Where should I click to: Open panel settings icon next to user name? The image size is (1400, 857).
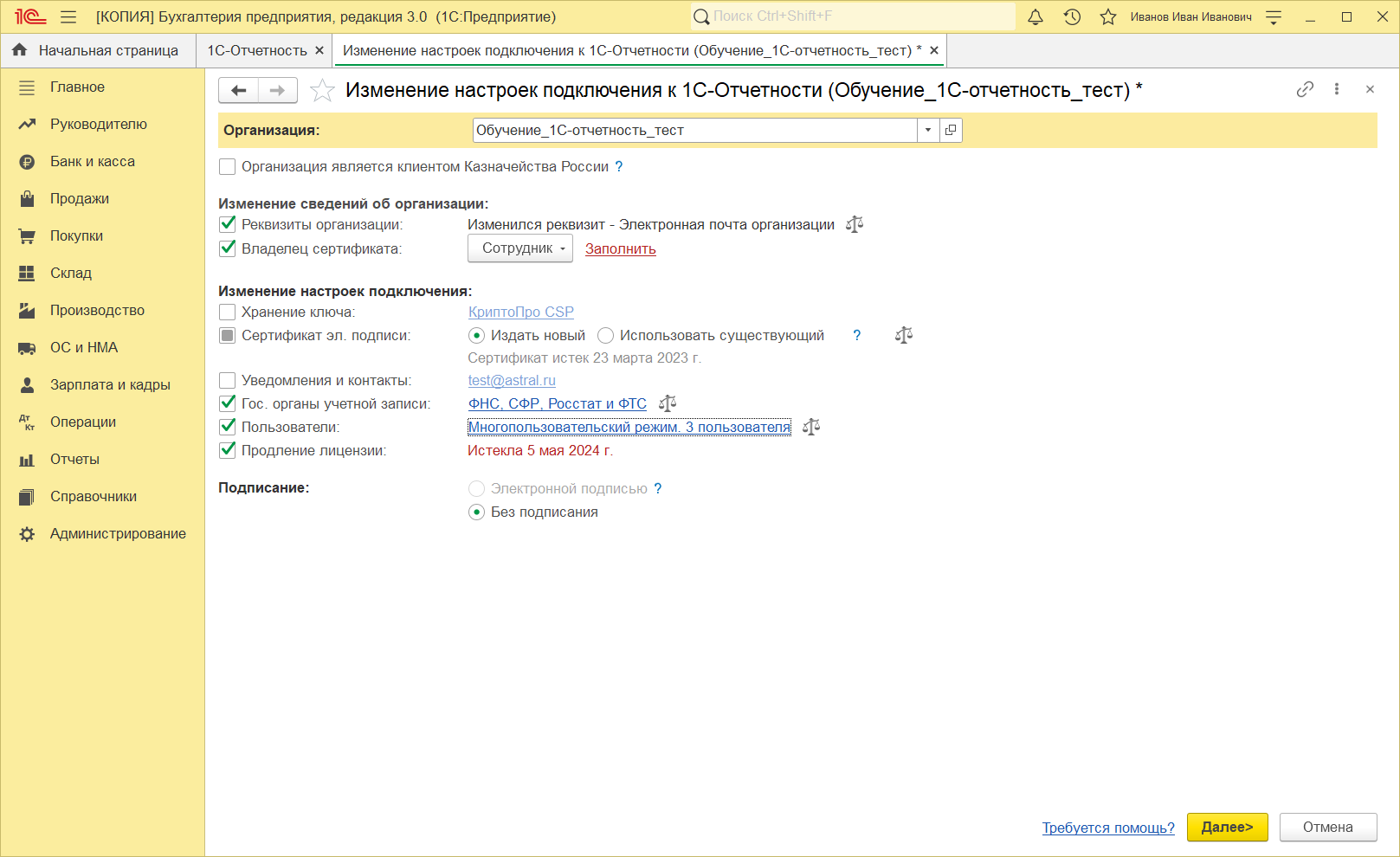[1274, 17]
